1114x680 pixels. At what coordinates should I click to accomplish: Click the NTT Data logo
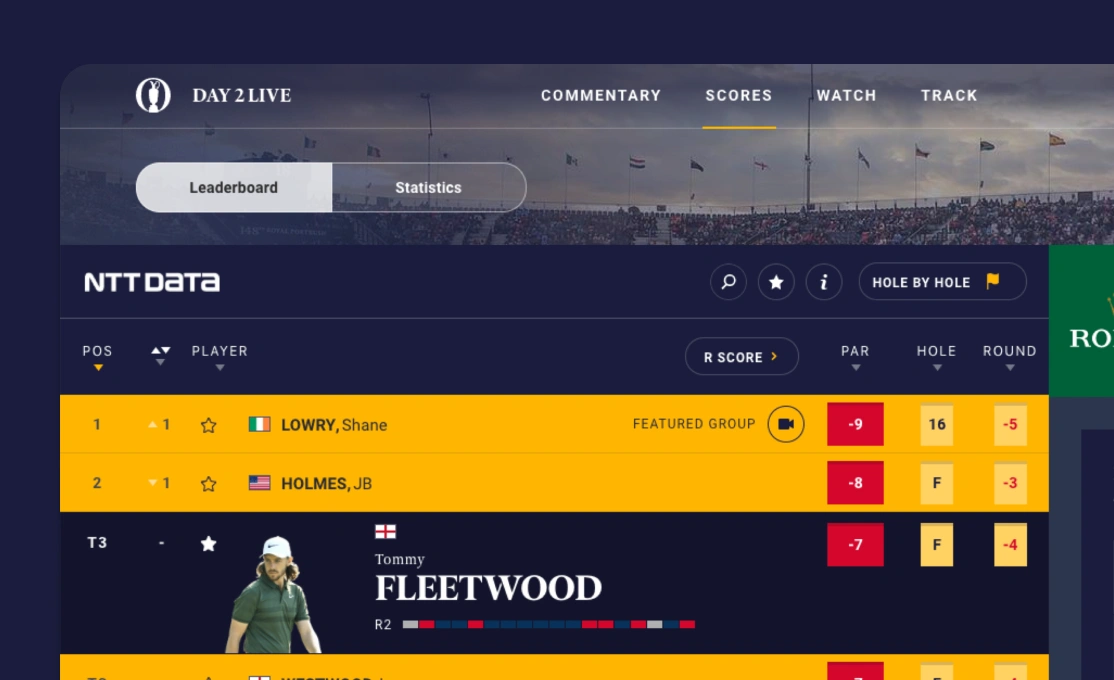(152, 282)
